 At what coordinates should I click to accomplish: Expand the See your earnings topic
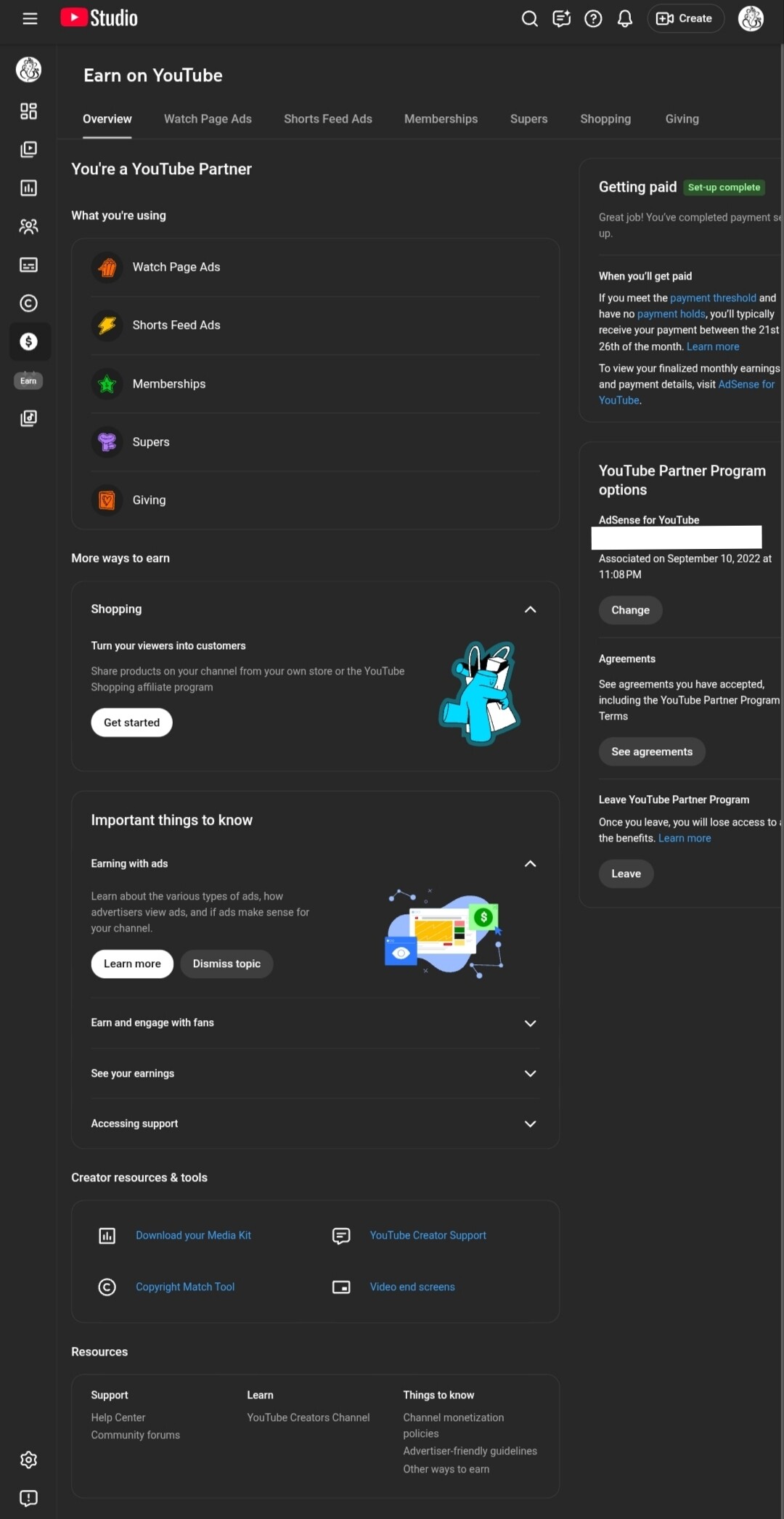pos(530,1073)
